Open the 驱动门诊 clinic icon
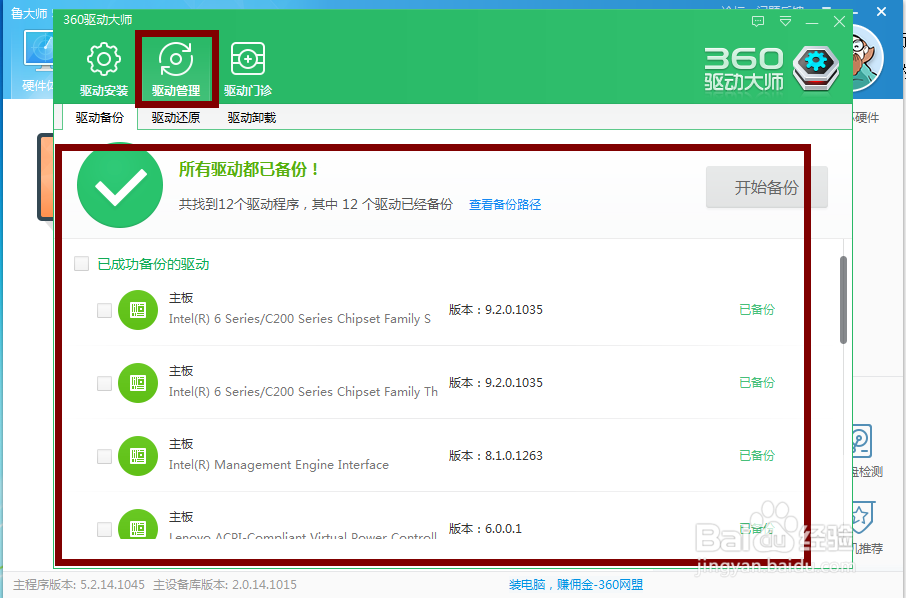 pos(248,59)
